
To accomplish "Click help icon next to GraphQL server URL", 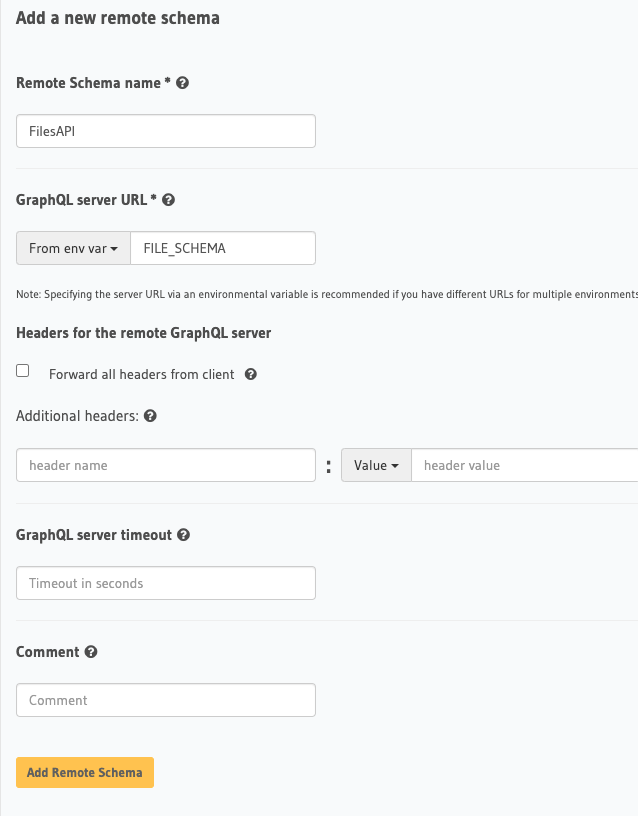I will pyautogui.click(x=168, y=200).
